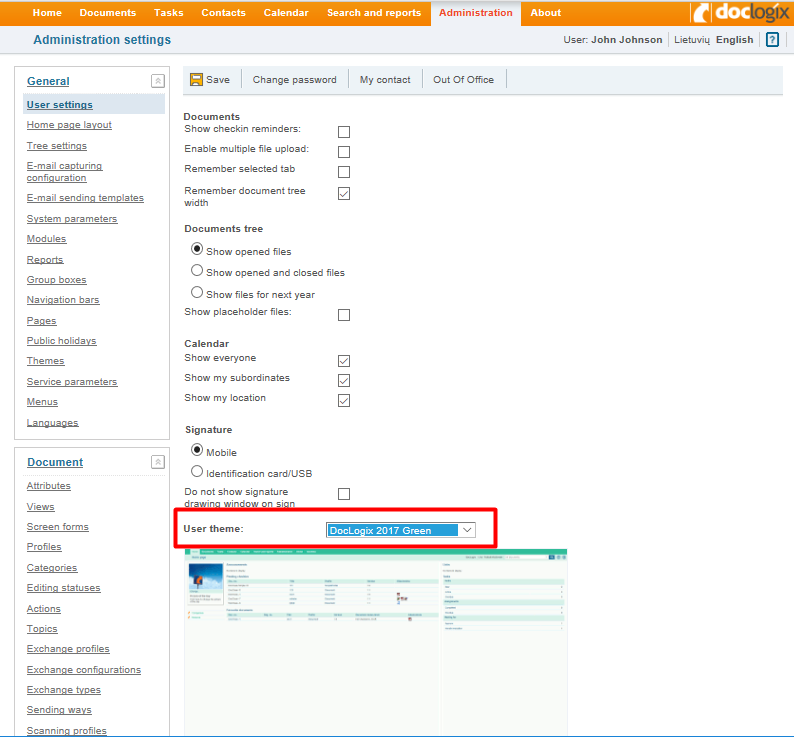Toggle Remember document tree width checkbox
This screenshot has width=794, height=737.
pos(344,193)
